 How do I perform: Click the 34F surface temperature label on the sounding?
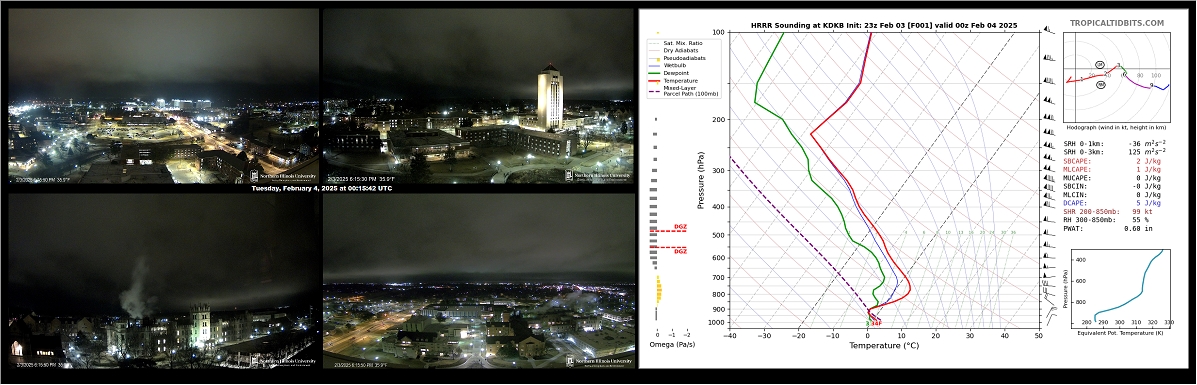pyautogui.click(x=876, y=323)
